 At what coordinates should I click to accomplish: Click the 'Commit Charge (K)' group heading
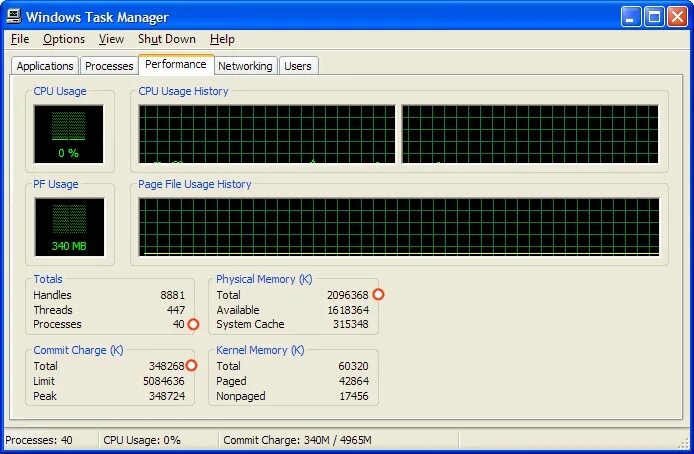tap(78, 350)
